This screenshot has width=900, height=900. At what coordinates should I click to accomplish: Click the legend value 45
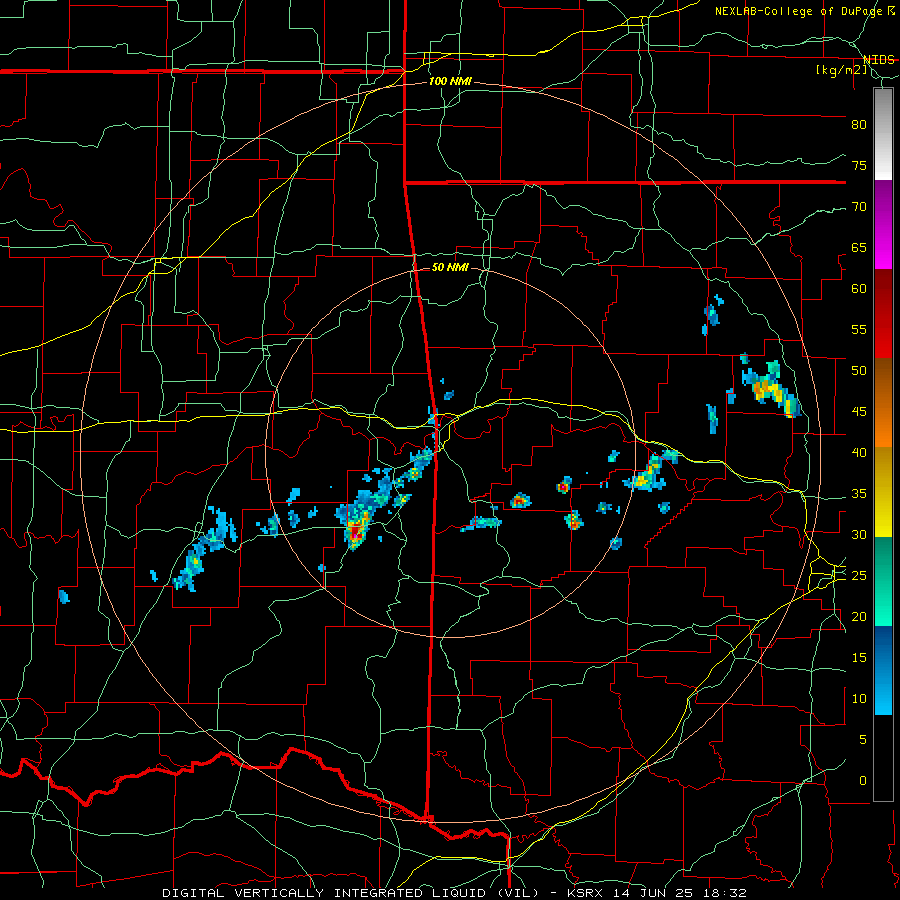[x=859, y=412]
